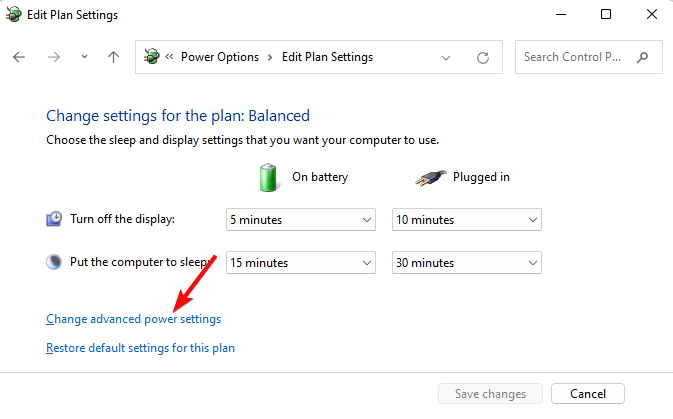Click Restore default settings for this plan
Image resolution: width=673 pixels, height=419 pixels.
click(x=140, y=348)
